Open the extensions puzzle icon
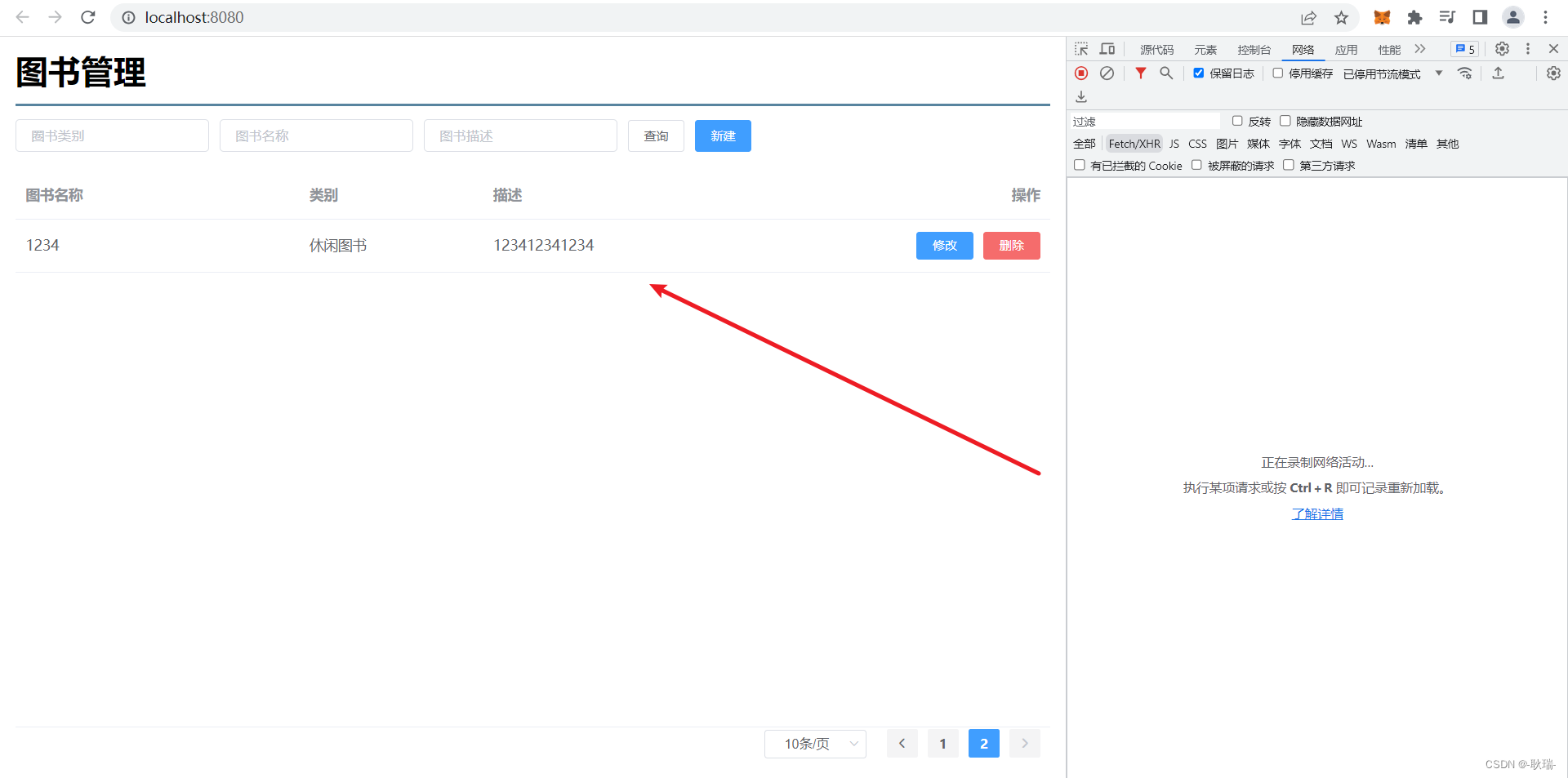This screenshot has width=1568, height=778. point(1414,17)
